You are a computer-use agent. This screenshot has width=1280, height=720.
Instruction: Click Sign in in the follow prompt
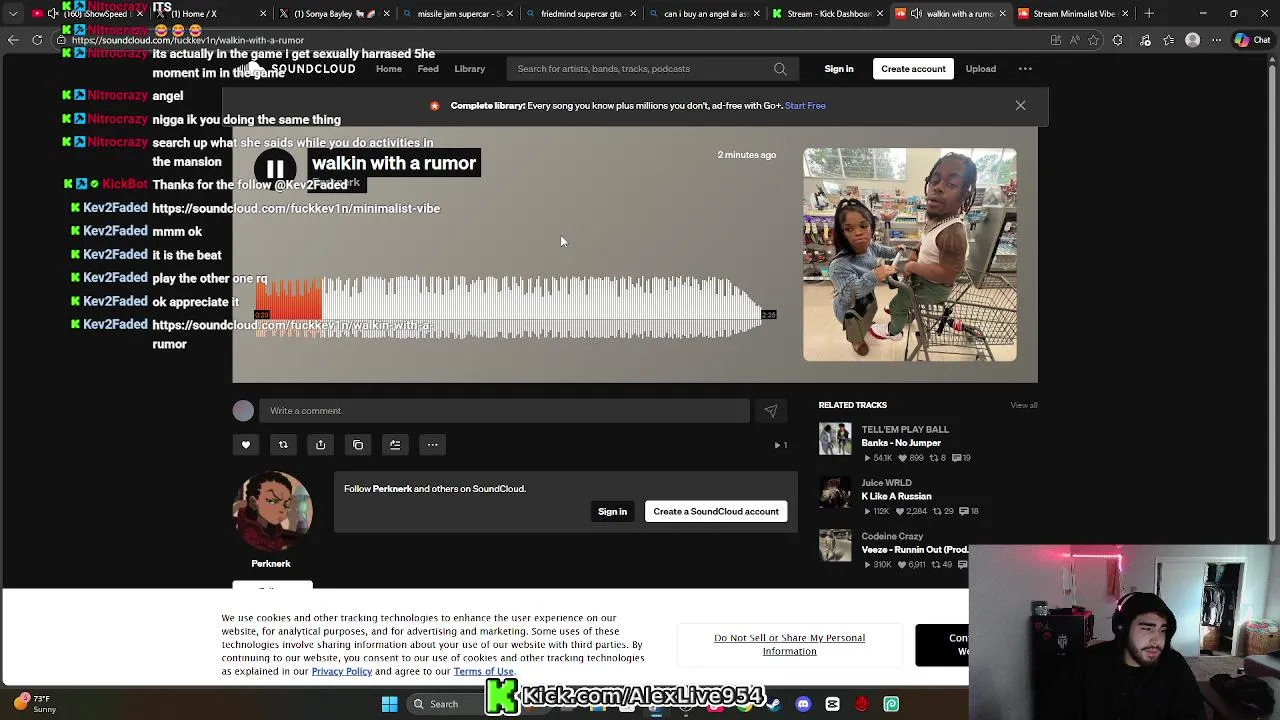pos(612,512)
